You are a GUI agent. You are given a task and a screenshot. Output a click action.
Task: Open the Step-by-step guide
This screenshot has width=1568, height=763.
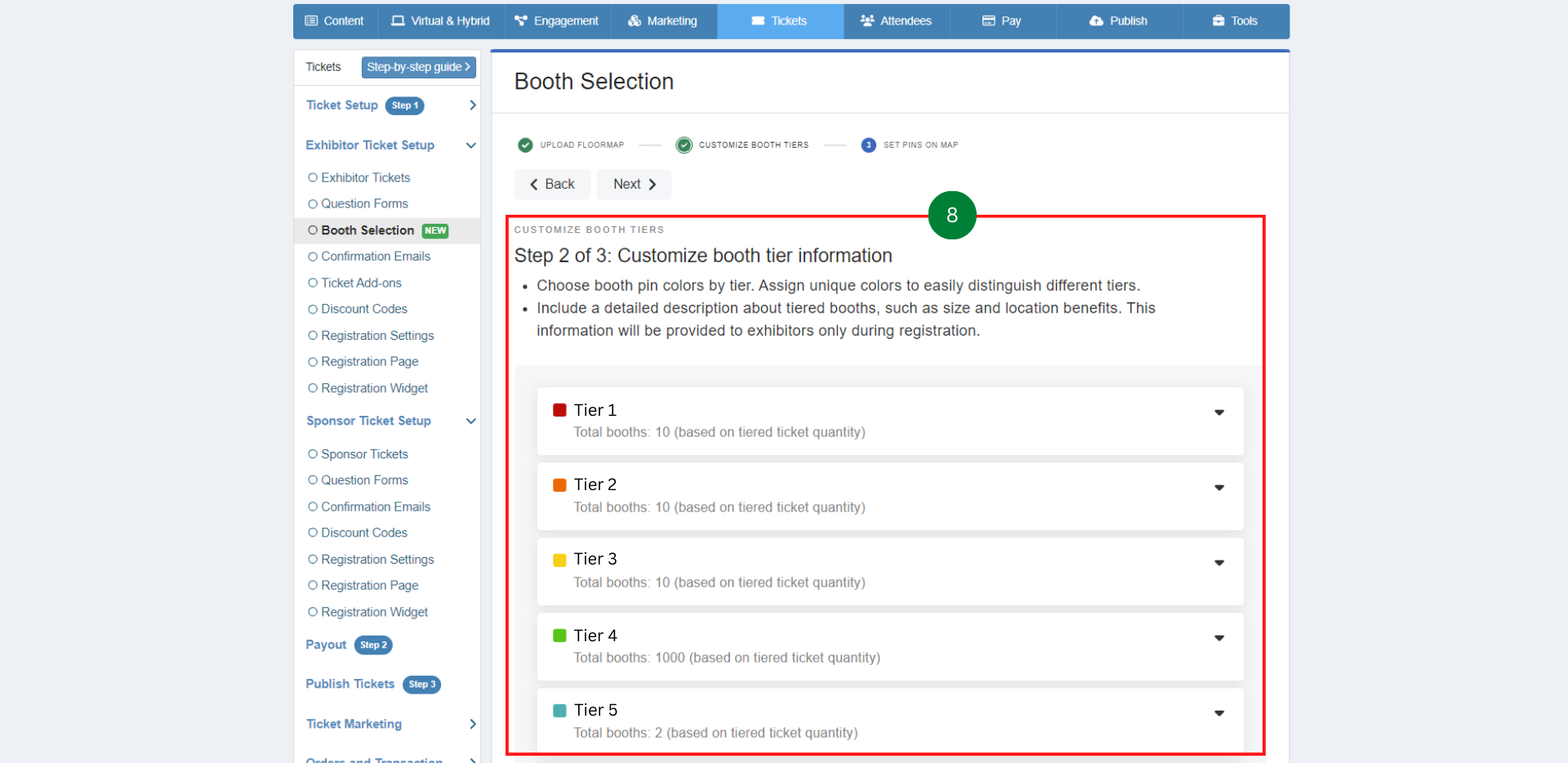418,67
